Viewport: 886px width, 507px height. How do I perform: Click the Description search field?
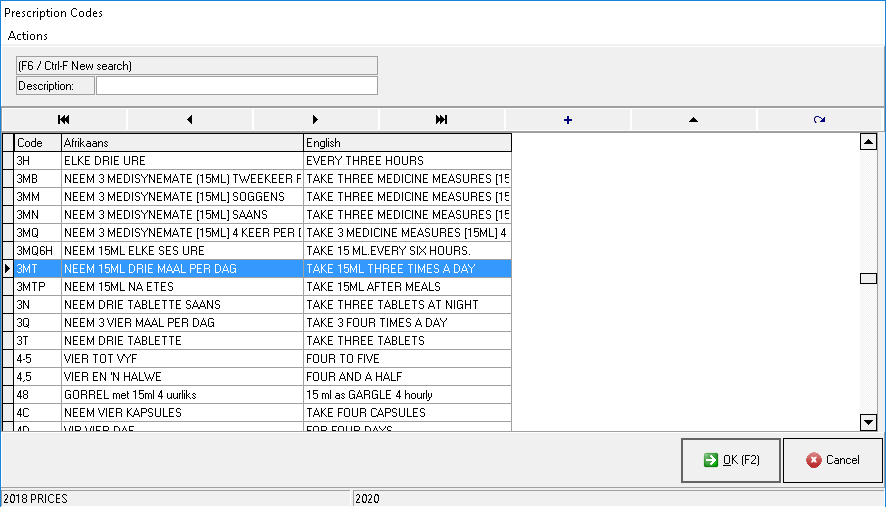click(237, 86)
